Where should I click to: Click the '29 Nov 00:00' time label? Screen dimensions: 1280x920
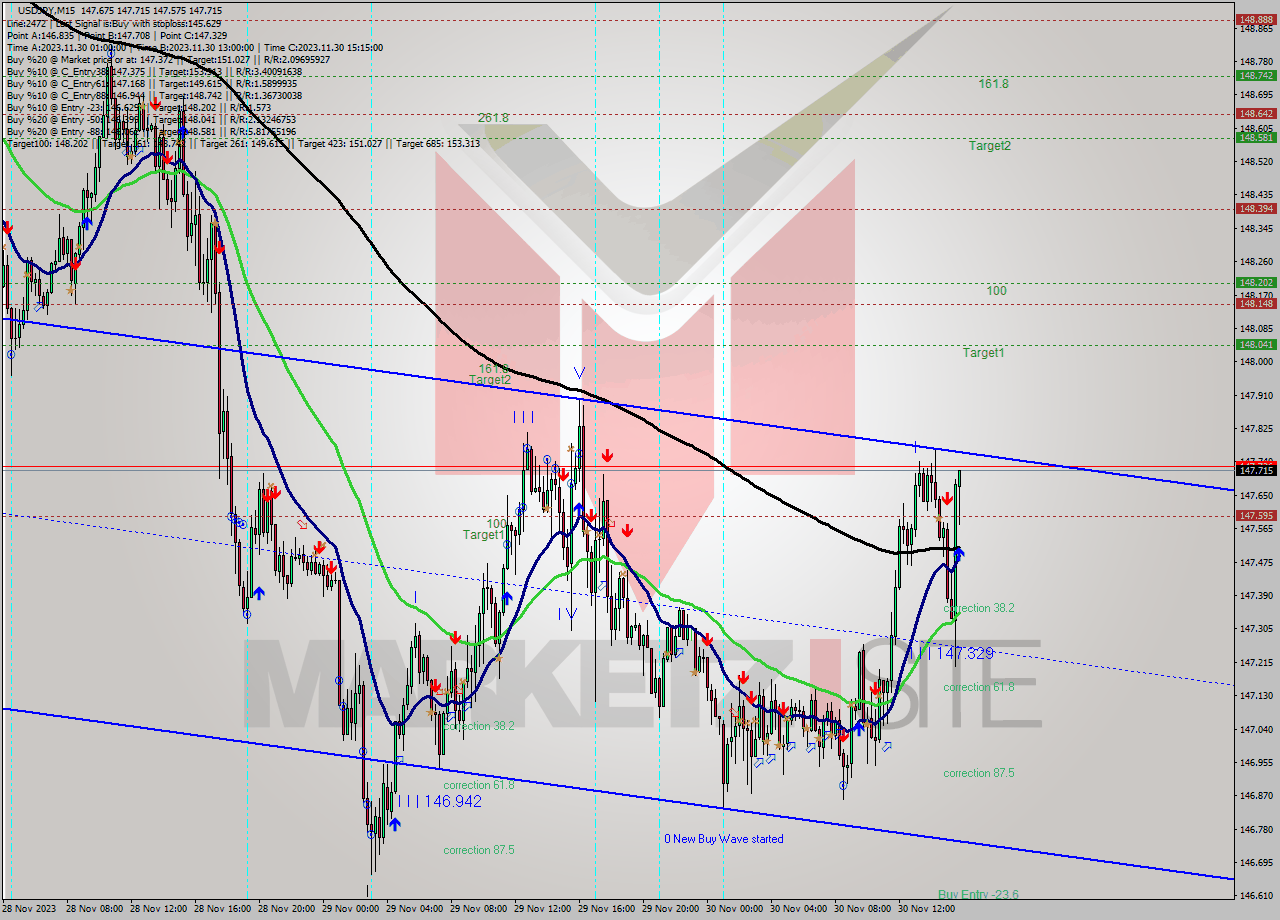coord(351,910)
